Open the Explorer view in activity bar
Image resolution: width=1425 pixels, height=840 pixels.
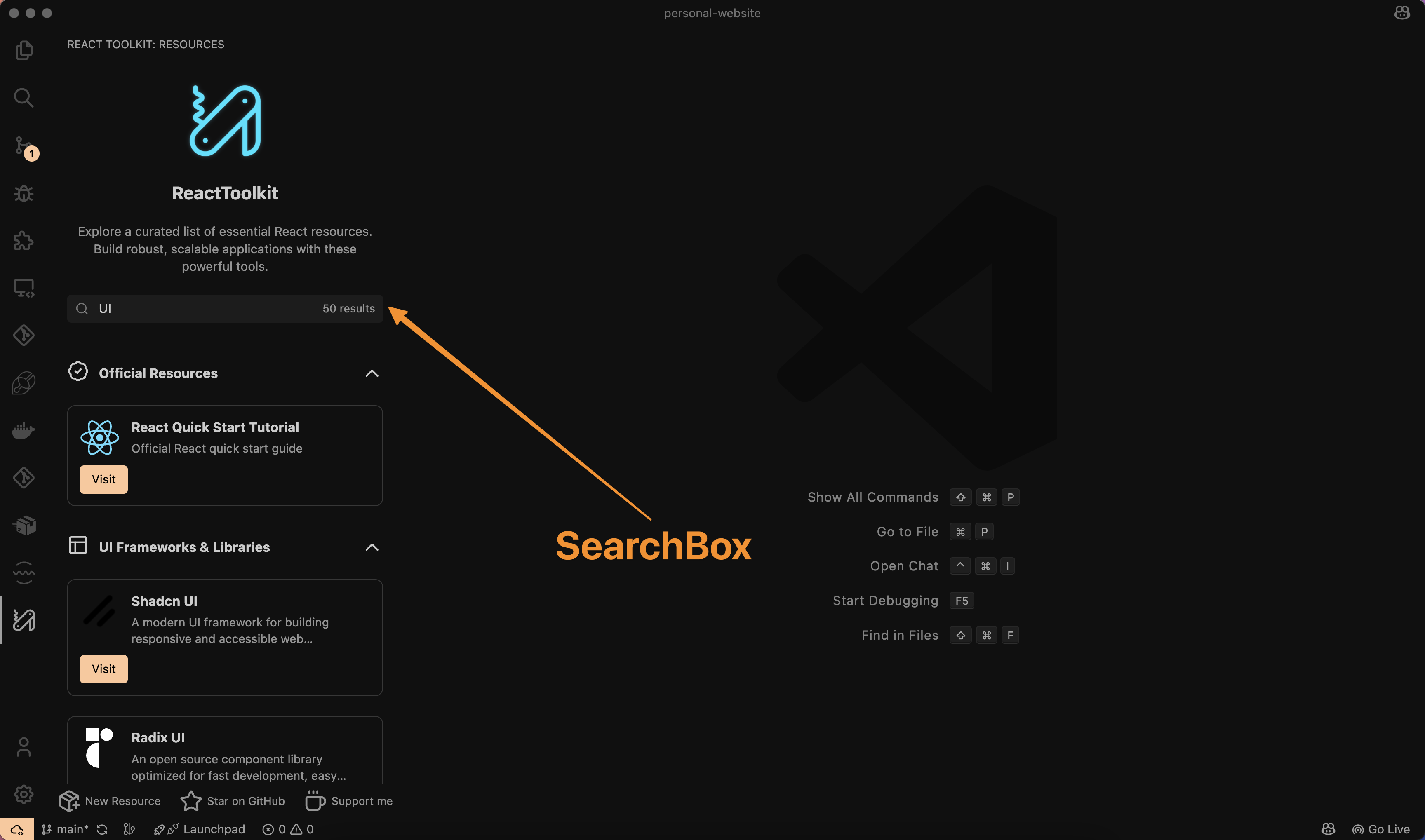(24, 50)
